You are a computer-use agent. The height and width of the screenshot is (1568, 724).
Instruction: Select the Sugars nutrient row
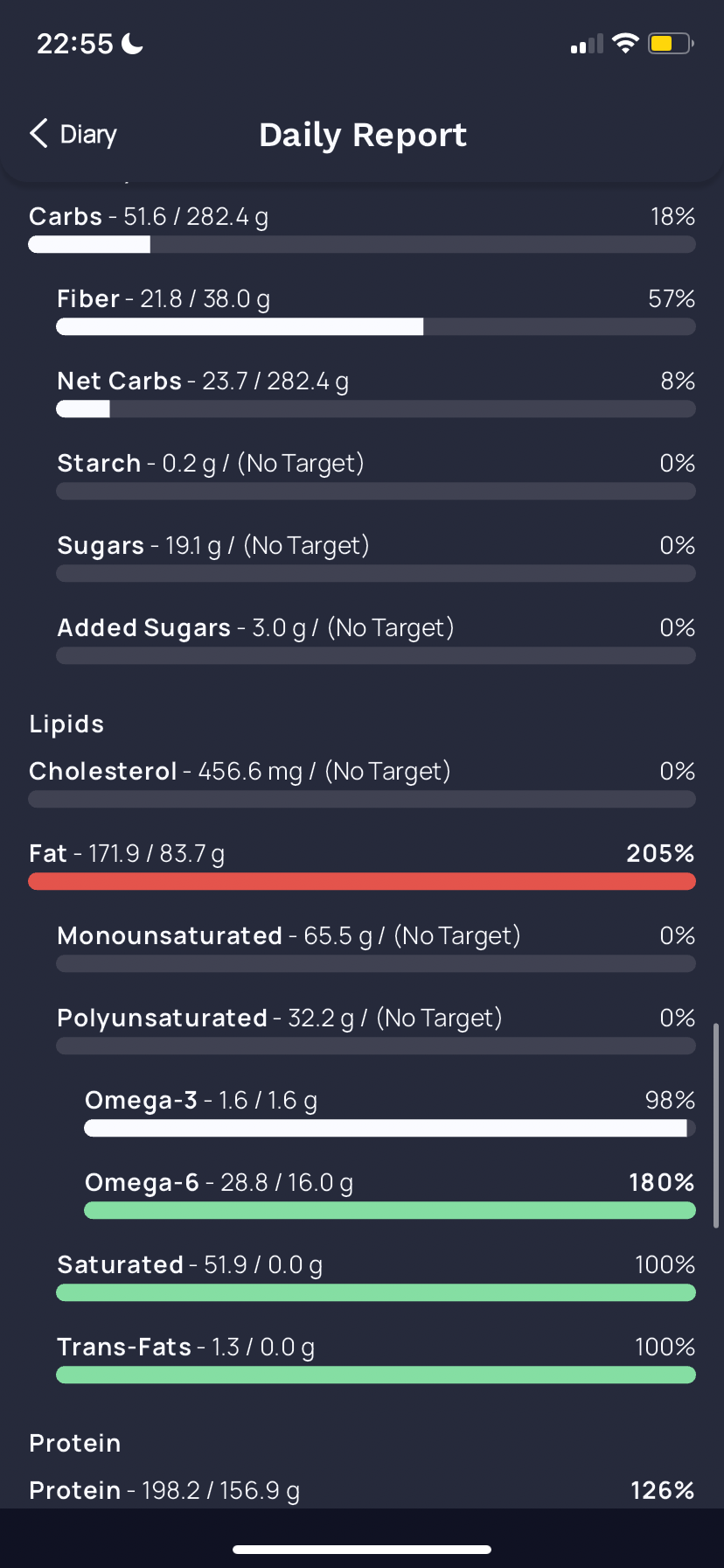click(x=376, y=558)
